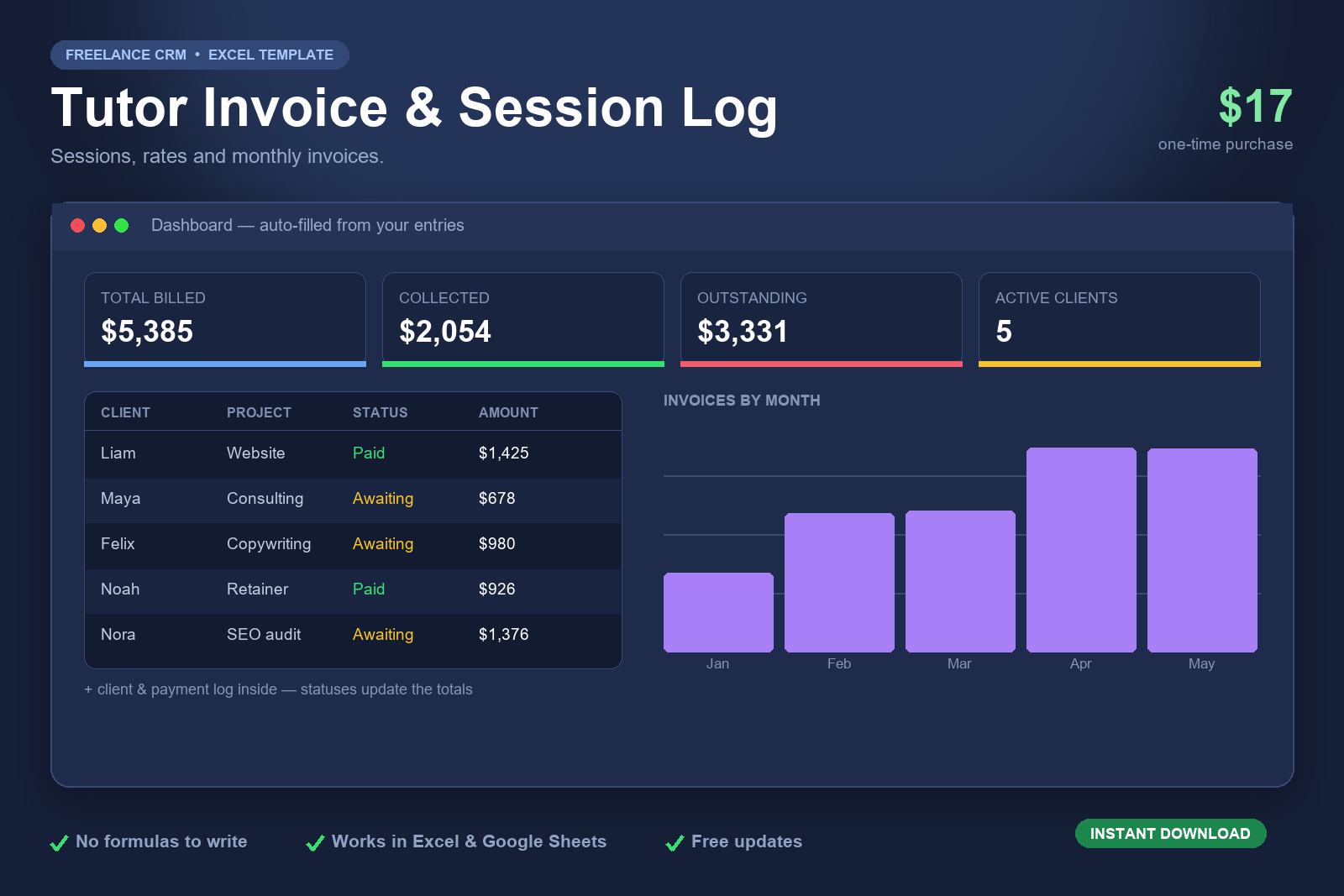
Task: Select the Active Clients card
Action: point(1120,319)
